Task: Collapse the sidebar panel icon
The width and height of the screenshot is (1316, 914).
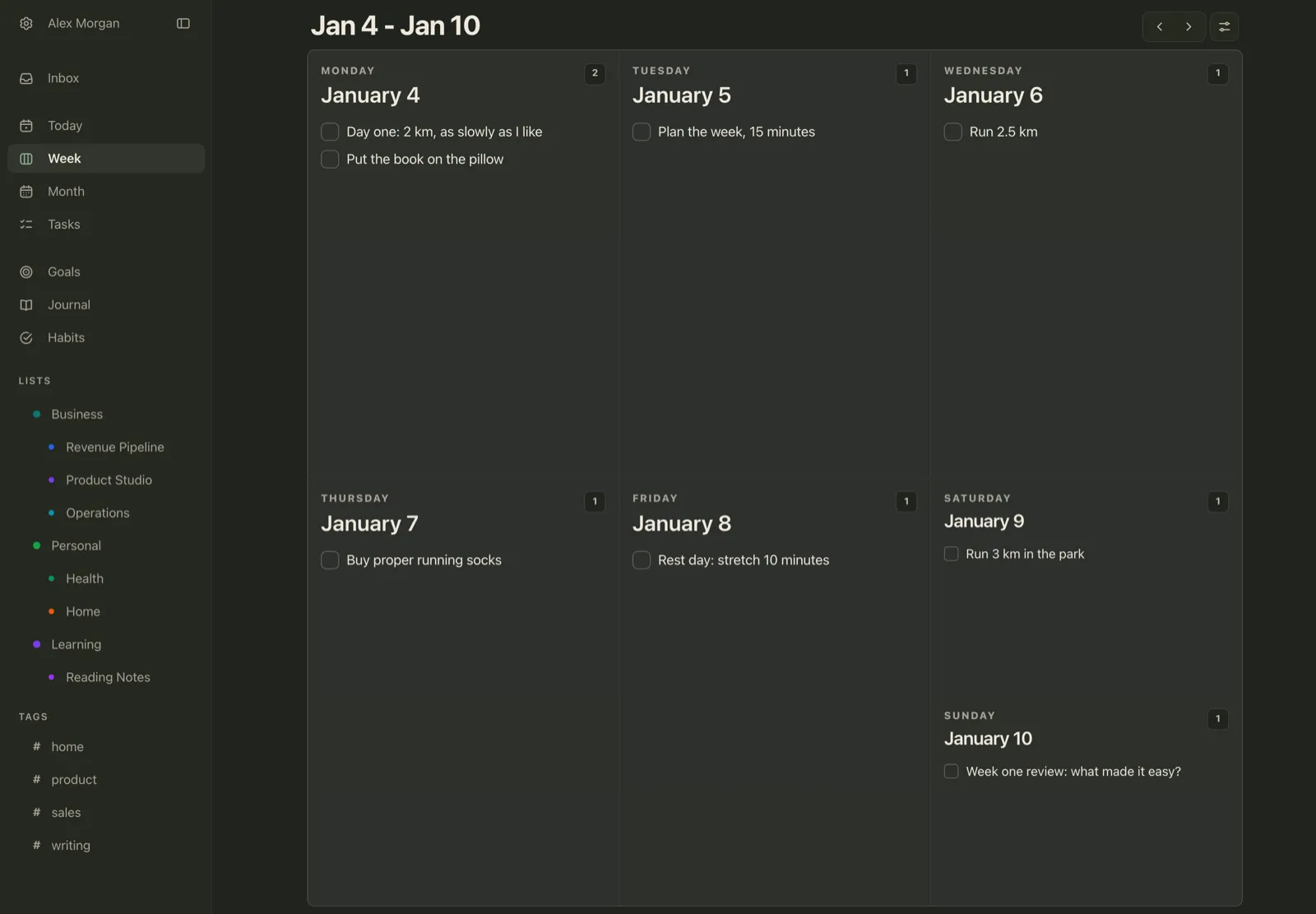Action: pos(183,24)
